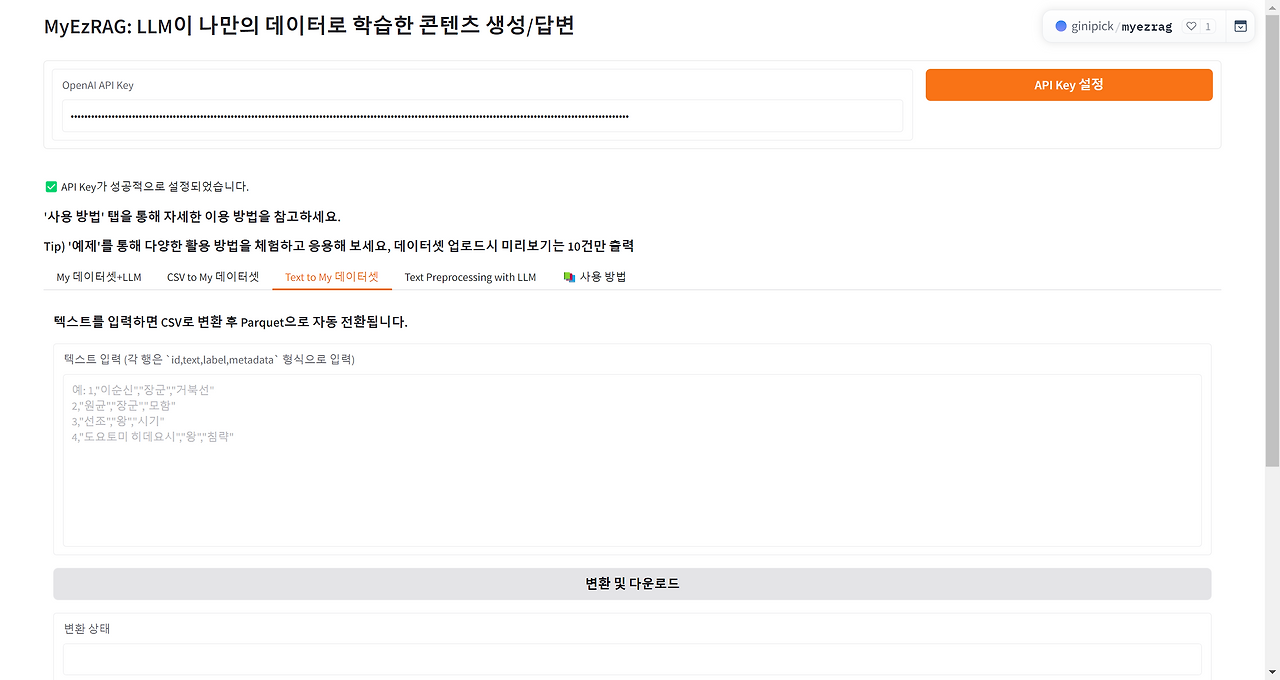Click the scrollbar down arrow
1280x680 pixels.
pos(1272,672)
